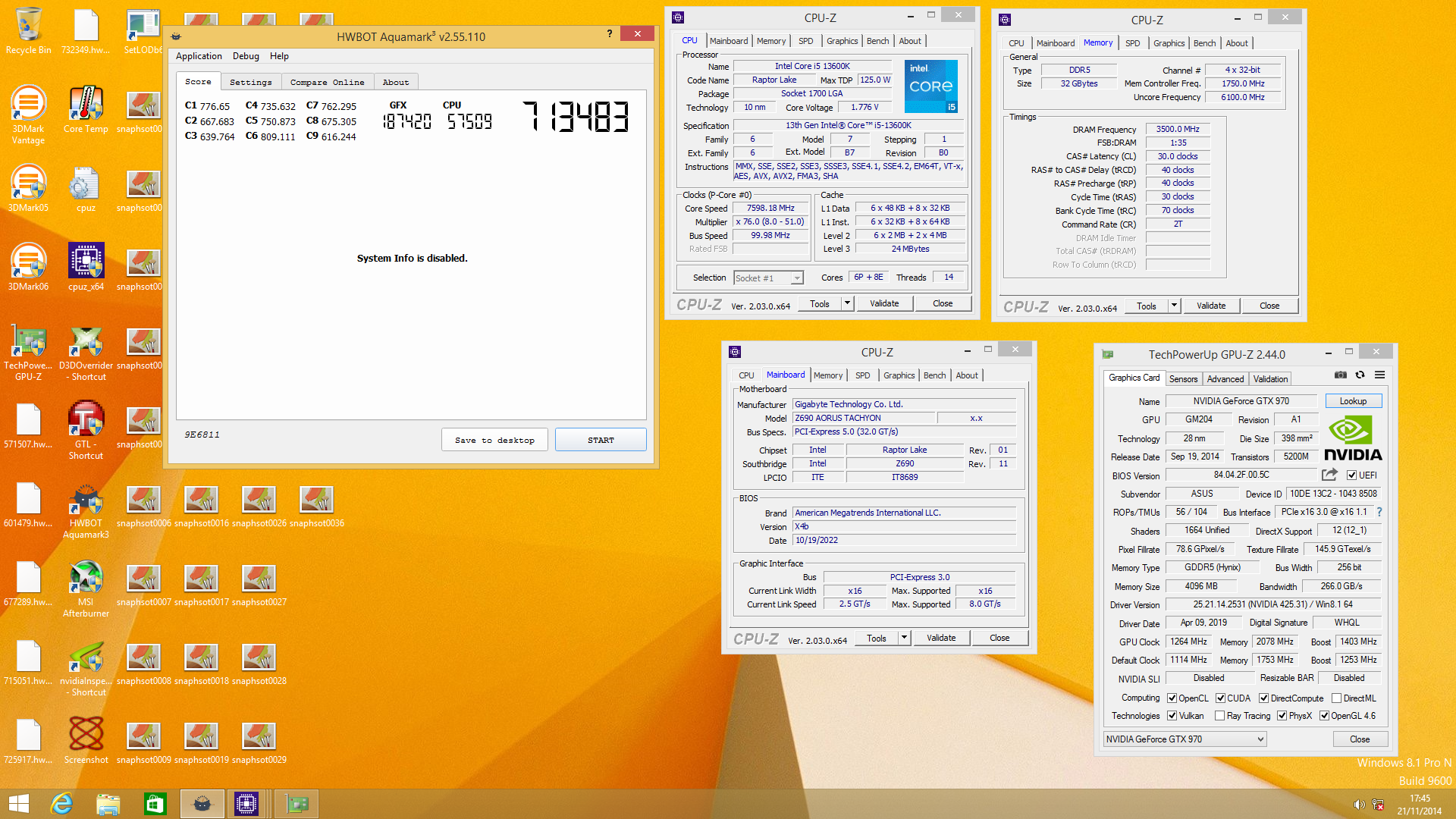
Task: Open the Help menu in Aquamark
Action: click(x=279, y=56)
